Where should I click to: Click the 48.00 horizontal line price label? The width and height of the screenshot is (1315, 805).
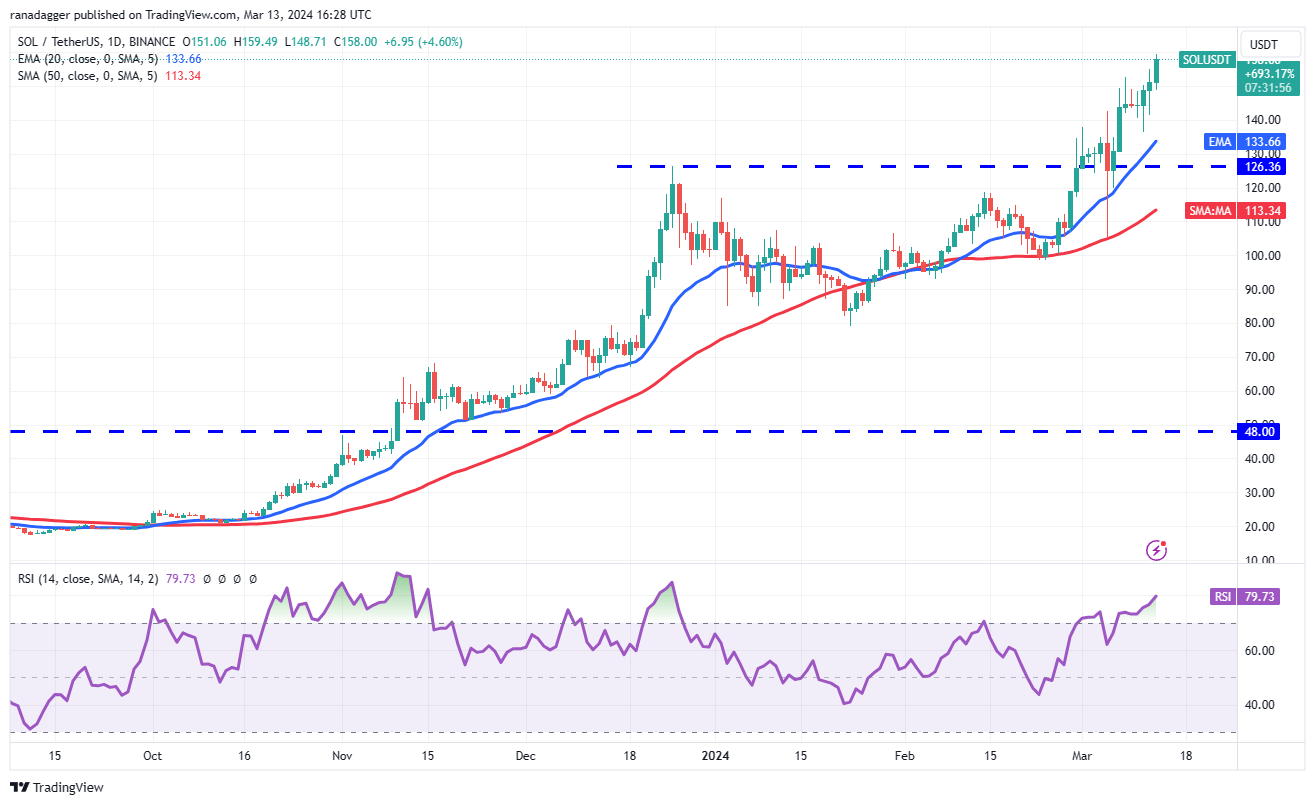tap(1260, 431)
